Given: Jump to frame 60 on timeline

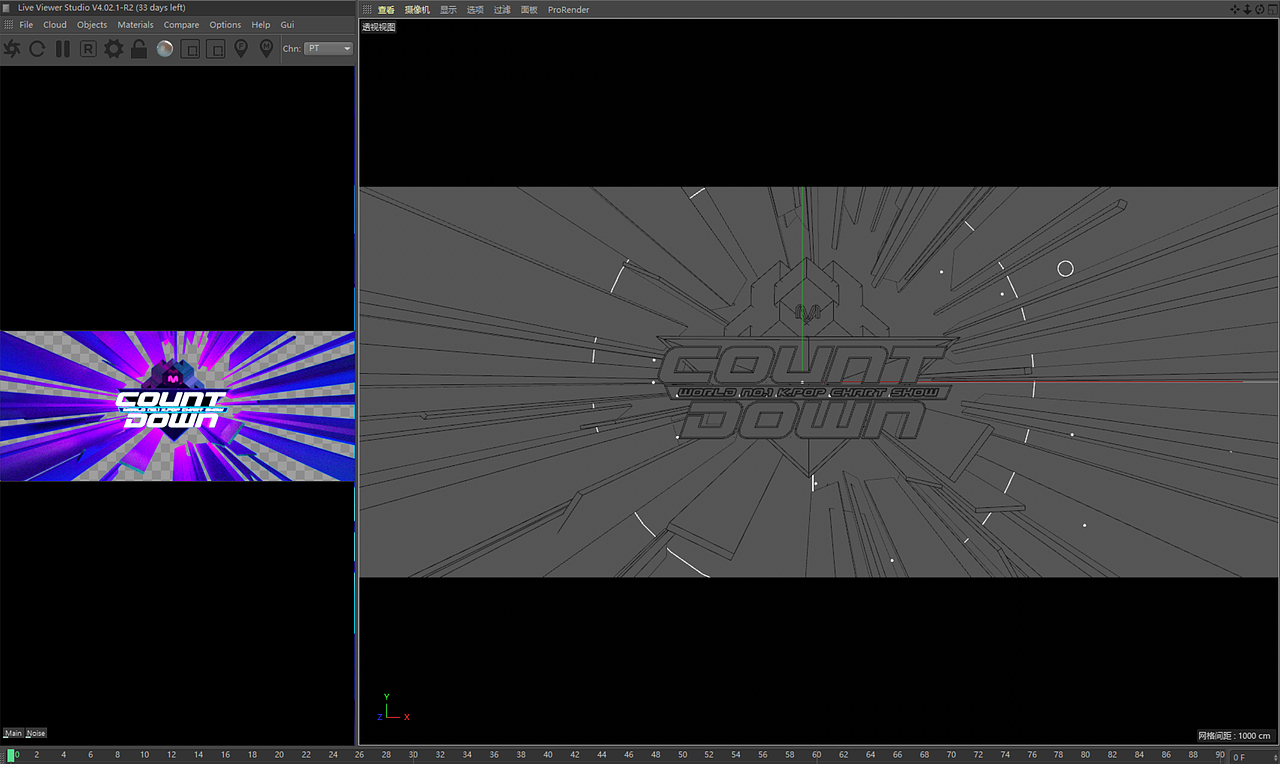Looking at the screenshot, I should click(817, 755).
